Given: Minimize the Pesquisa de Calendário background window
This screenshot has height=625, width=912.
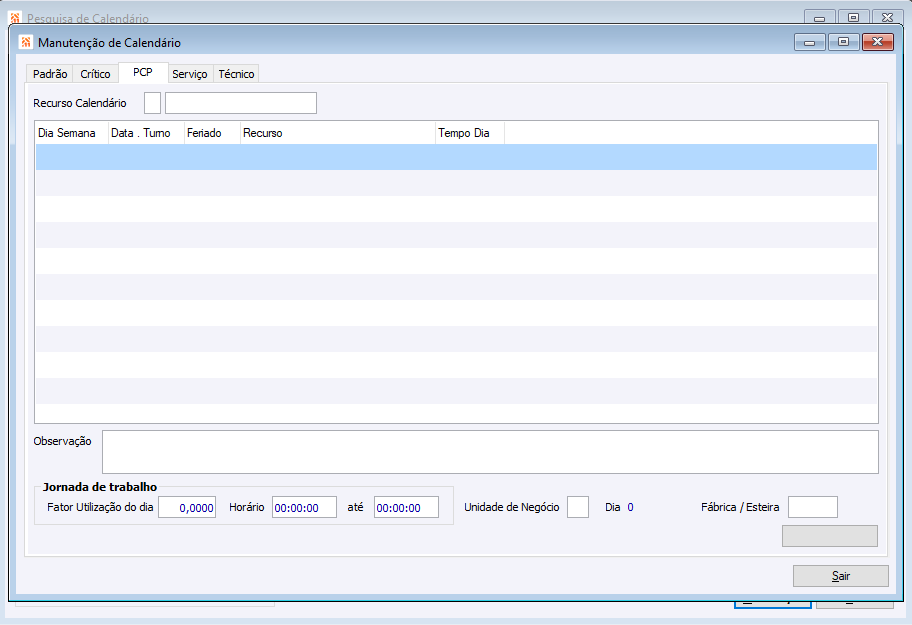Looking at the screenshot, I should click(x=820, y=17).
